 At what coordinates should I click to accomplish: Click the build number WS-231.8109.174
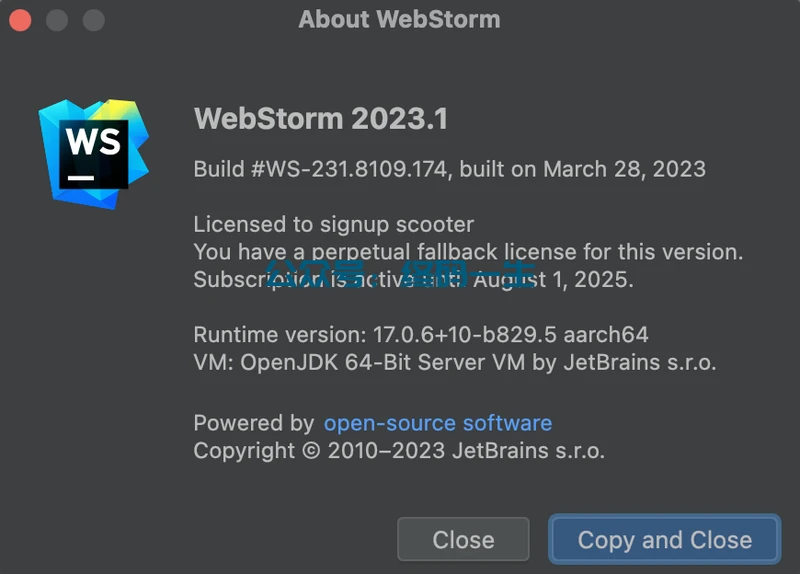point(348,169)
